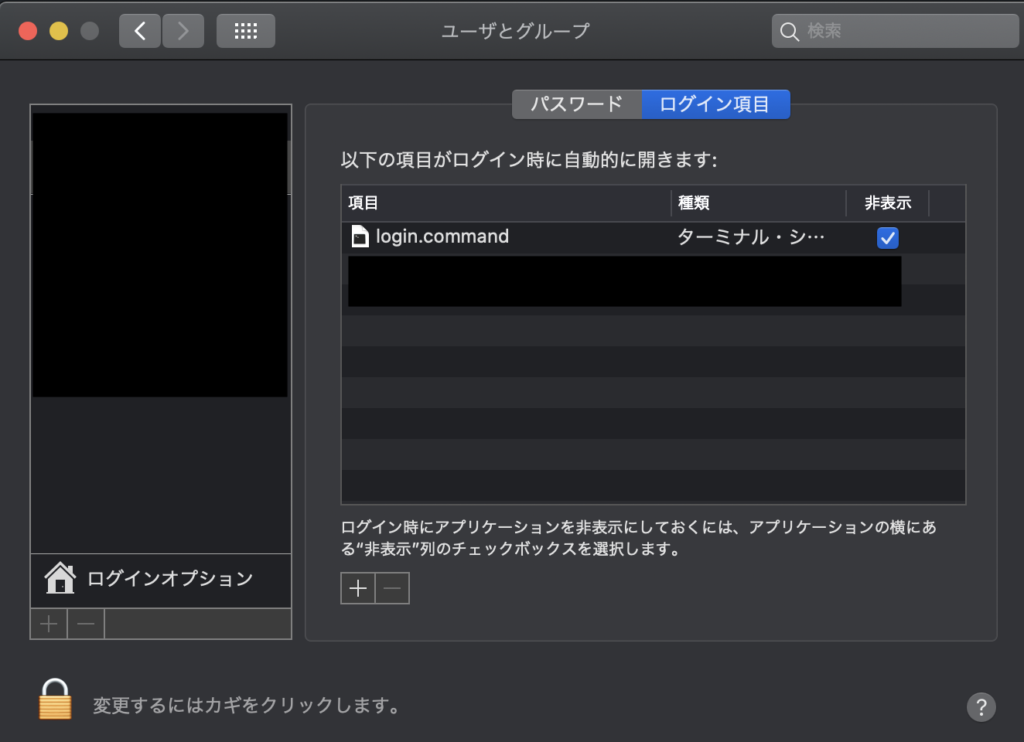This screenshot has height=742, width=1024.
Task: Show all preferences via grid icon
Action: click(245, 31)
